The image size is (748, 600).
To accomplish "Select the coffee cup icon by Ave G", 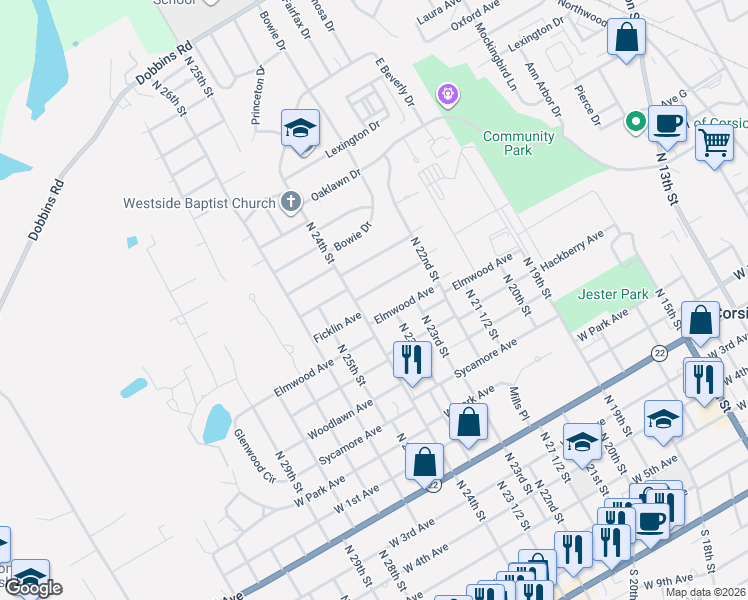I will (x=667, y=124).
